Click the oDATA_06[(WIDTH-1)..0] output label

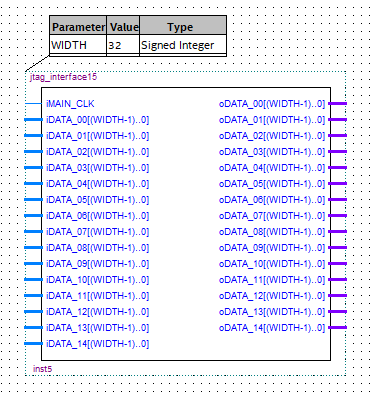click(x=272, y=200)
